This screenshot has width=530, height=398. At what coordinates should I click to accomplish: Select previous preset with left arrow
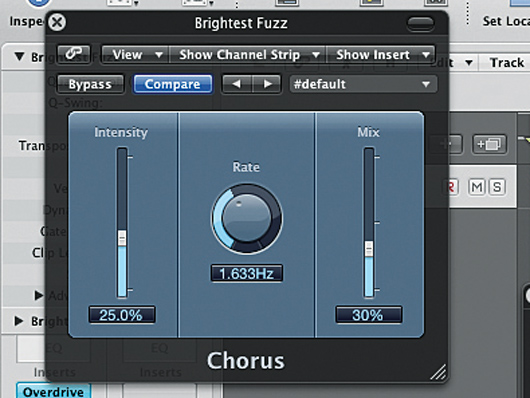[237, 84]
